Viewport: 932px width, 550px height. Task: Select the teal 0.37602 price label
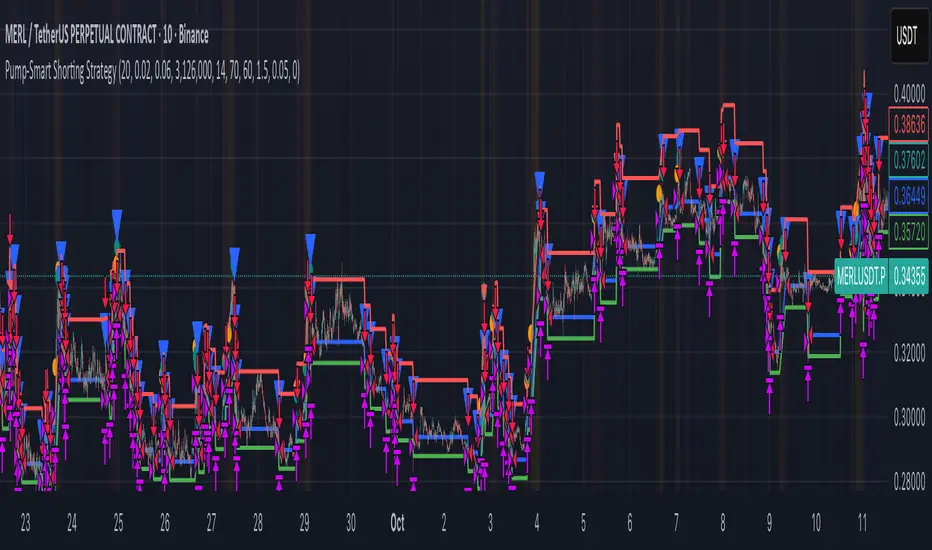[909, 160]
